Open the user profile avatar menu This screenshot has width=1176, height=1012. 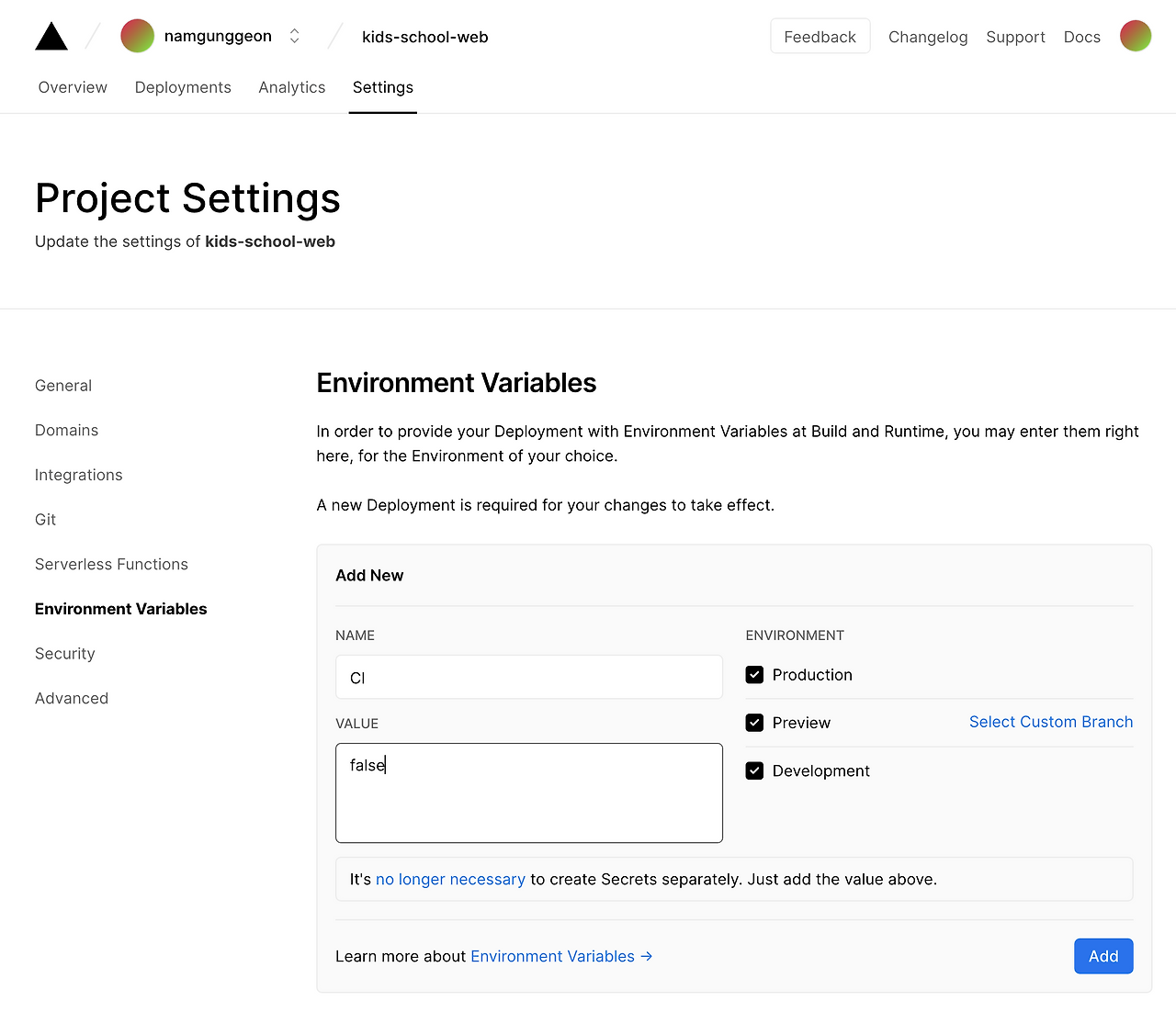[1136, 36]
